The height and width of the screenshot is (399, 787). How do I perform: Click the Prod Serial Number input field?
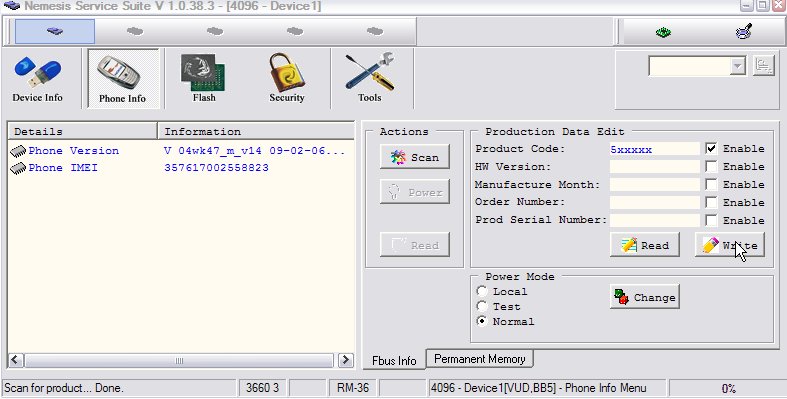[x=654, y=220]
